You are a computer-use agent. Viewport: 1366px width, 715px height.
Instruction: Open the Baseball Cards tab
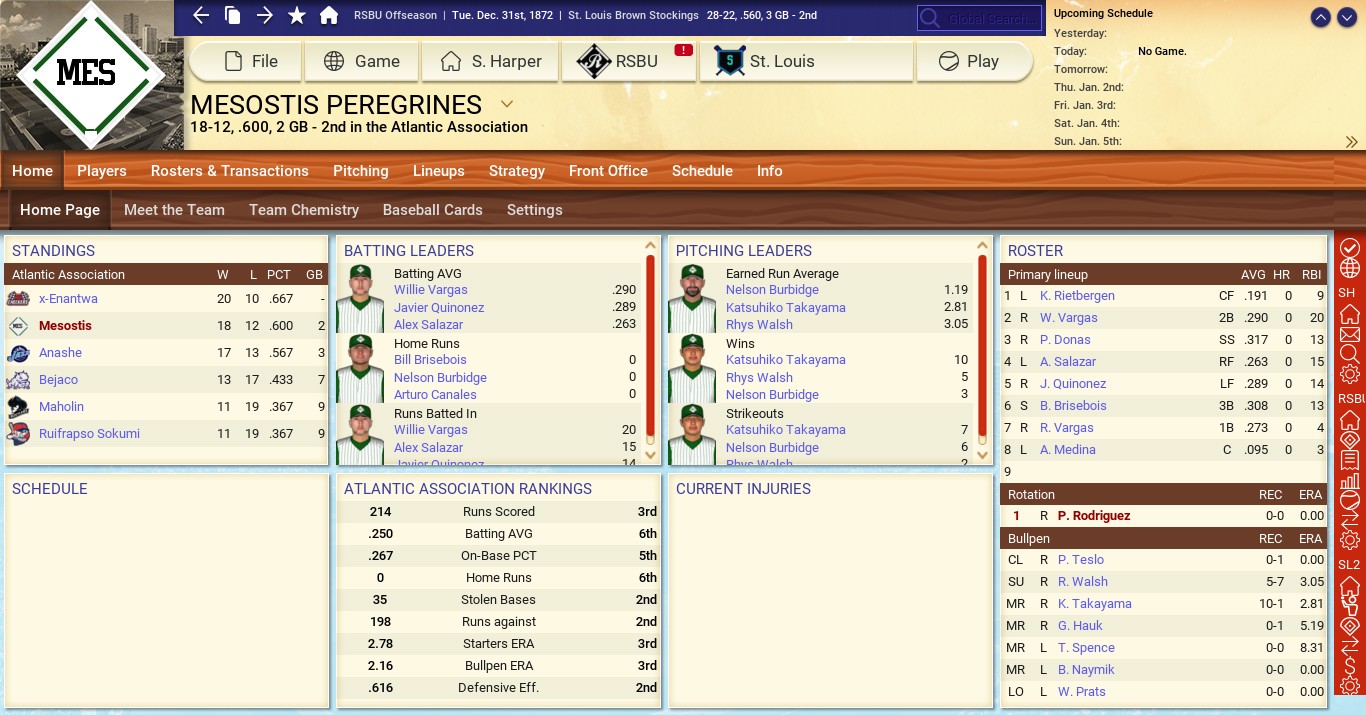click(432, 210)
